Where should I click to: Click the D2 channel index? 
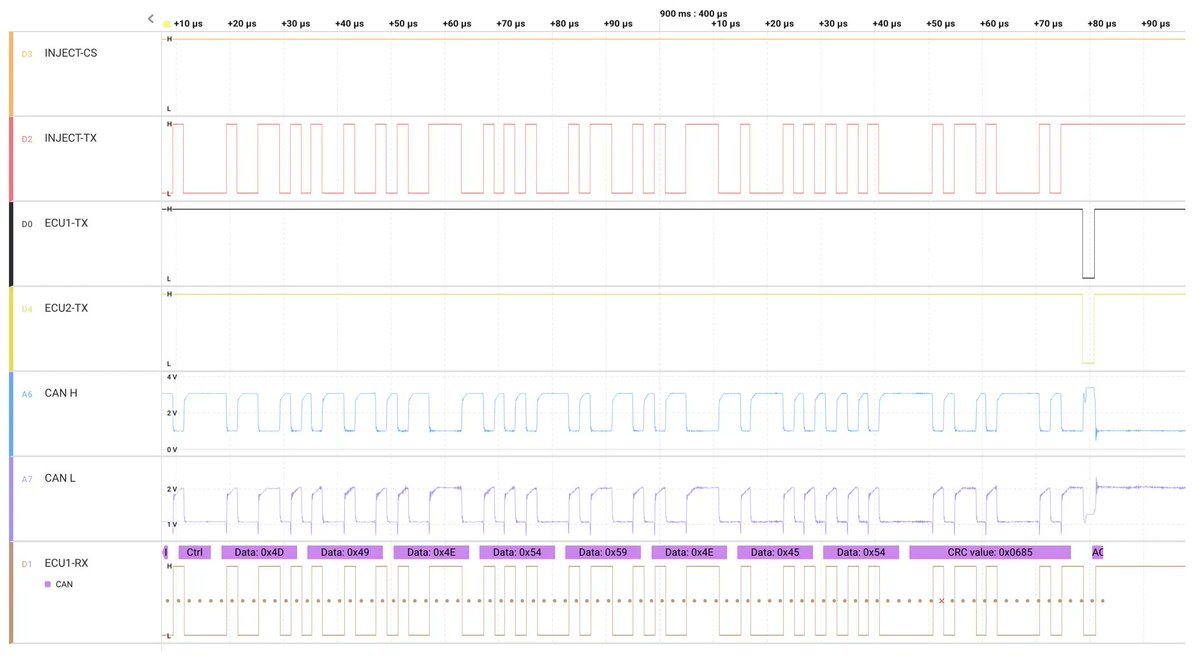[x=27, y=139]
